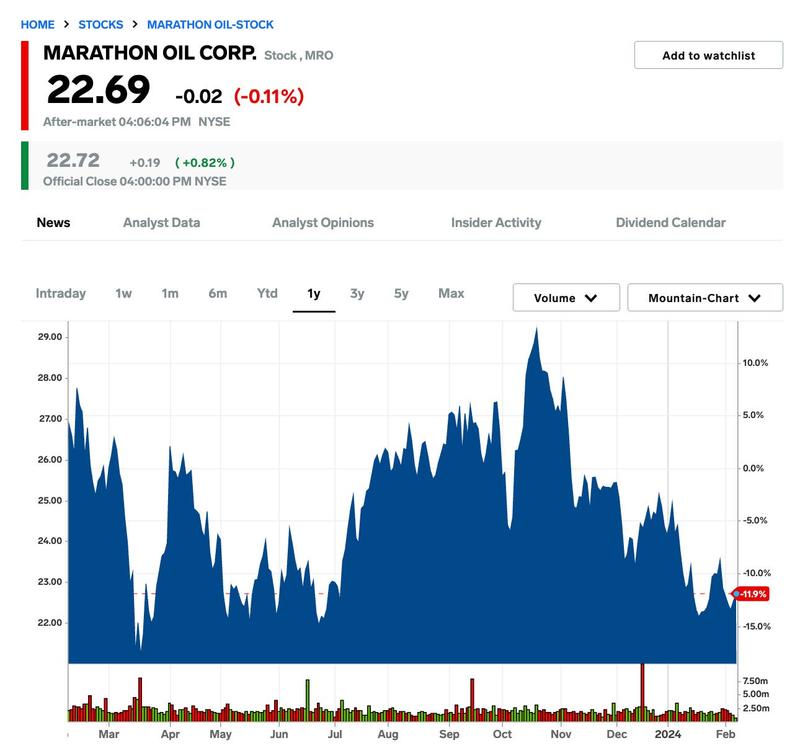View Insider Activity tab
The height and width of the screenshot is (748, 800).
(496, 222)
